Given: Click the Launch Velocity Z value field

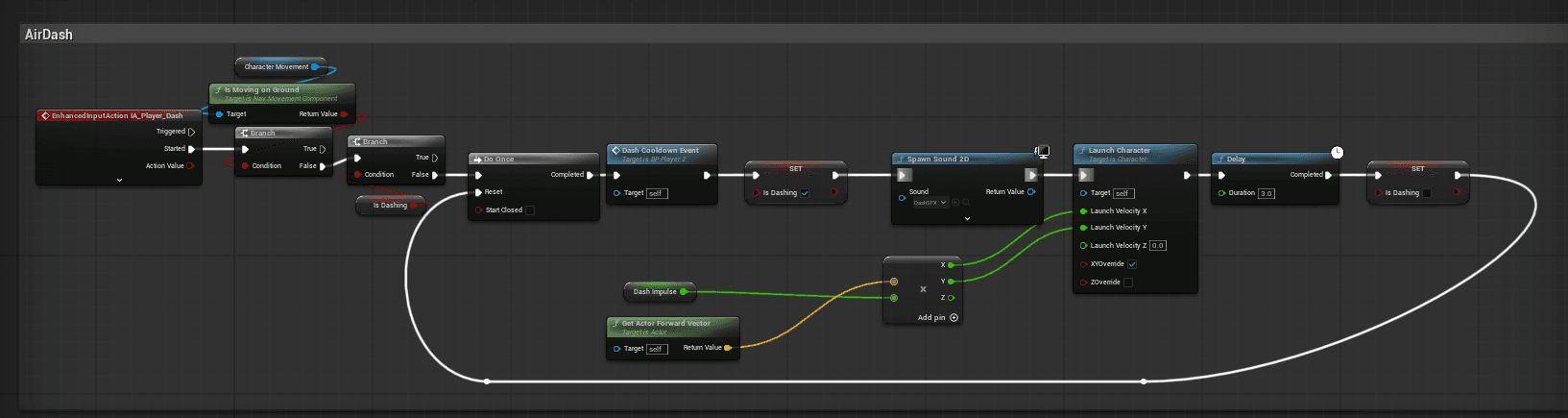Looking at the screenshot, I should point(1158,246).
